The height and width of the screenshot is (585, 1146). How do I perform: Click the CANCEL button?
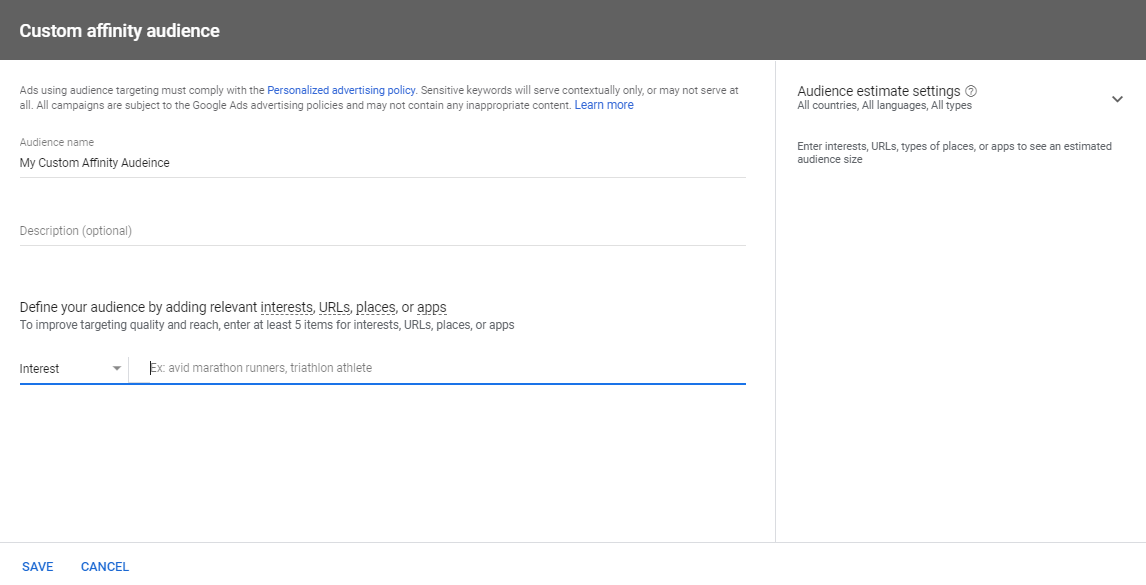[105, 567]
